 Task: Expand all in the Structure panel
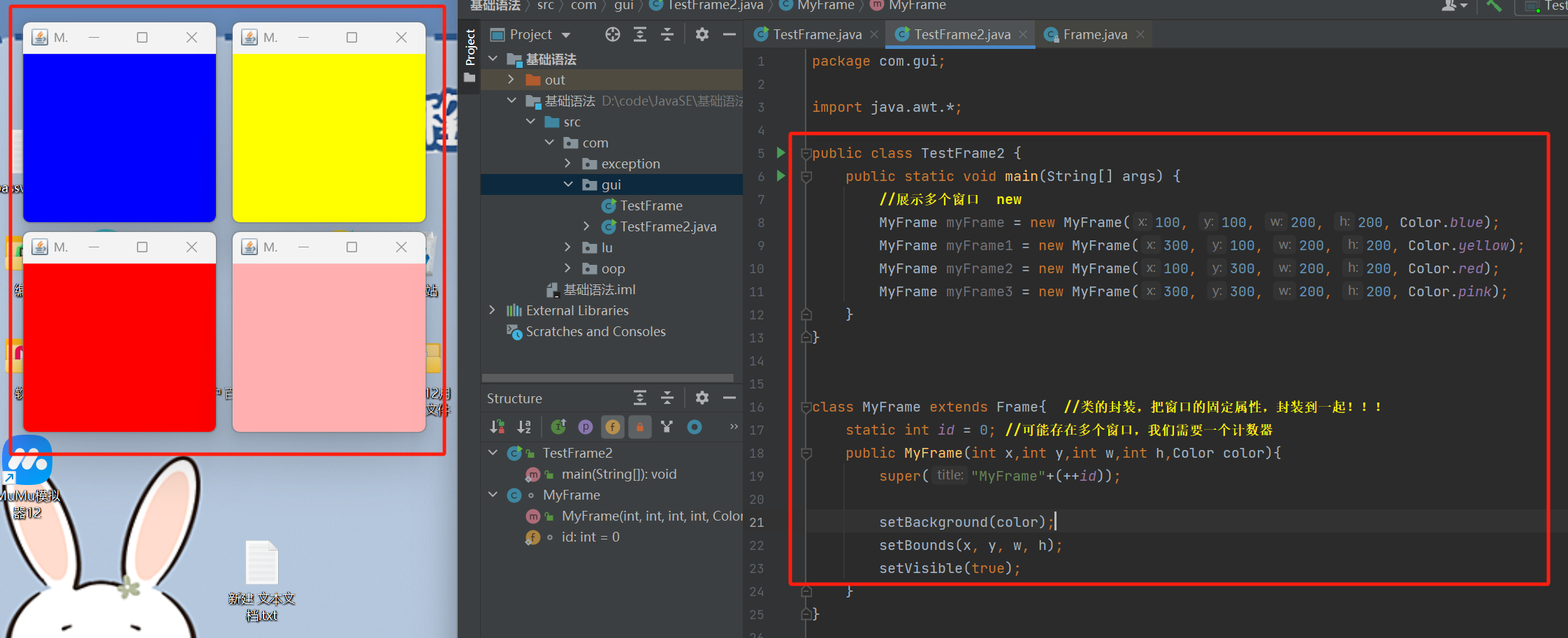(x=640, y=398)
